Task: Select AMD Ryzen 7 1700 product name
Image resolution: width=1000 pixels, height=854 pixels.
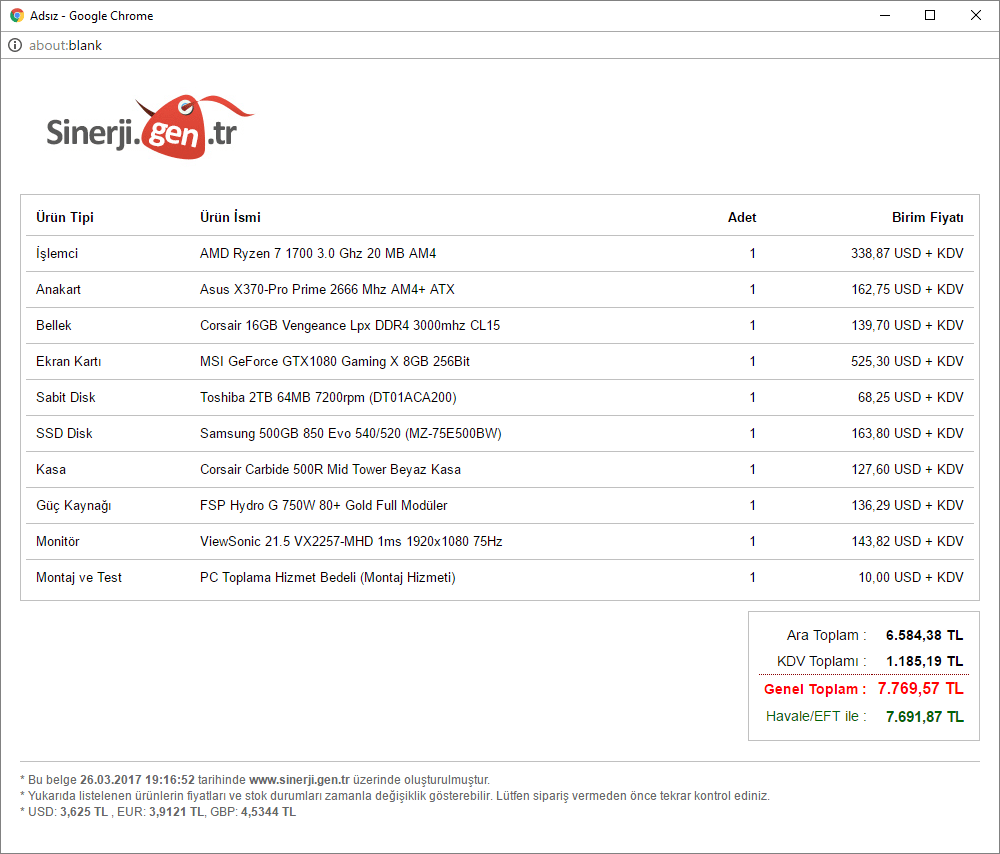Action: (x=318, y=254)
